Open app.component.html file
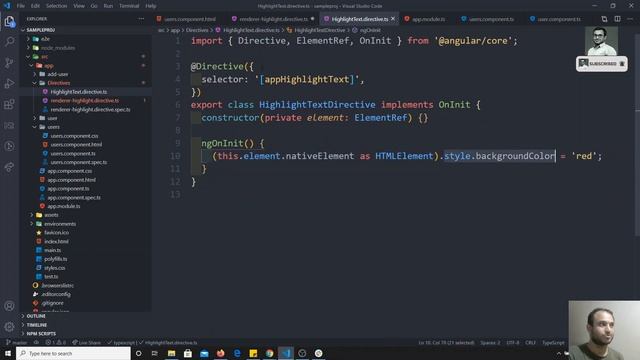 (x=71, y=180)
